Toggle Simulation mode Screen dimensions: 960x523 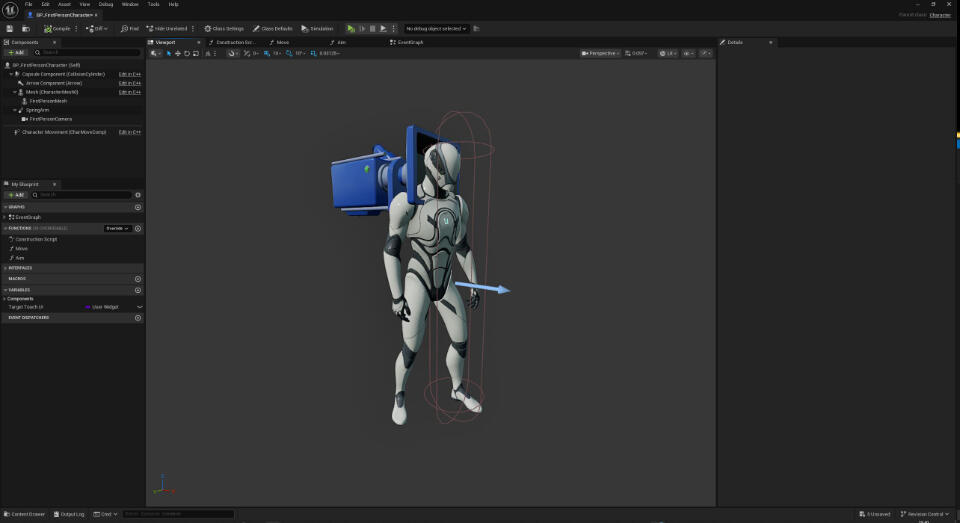(x=317, y=29)
